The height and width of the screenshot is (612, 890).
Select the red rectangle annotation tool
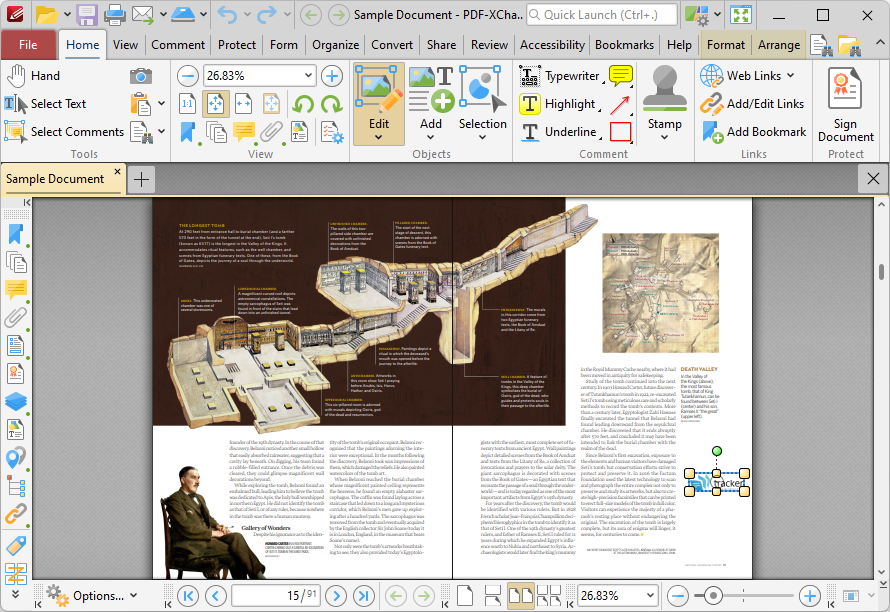click(x=620, y=132)
